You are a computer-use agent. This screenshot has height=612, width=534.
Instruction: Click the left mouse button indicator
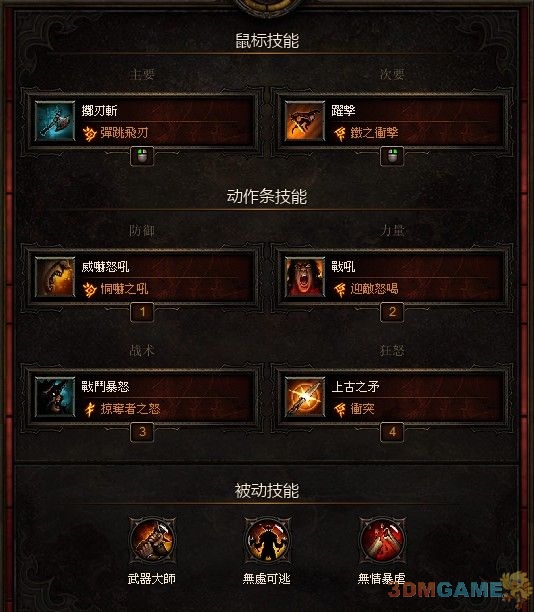click(142, 156)
